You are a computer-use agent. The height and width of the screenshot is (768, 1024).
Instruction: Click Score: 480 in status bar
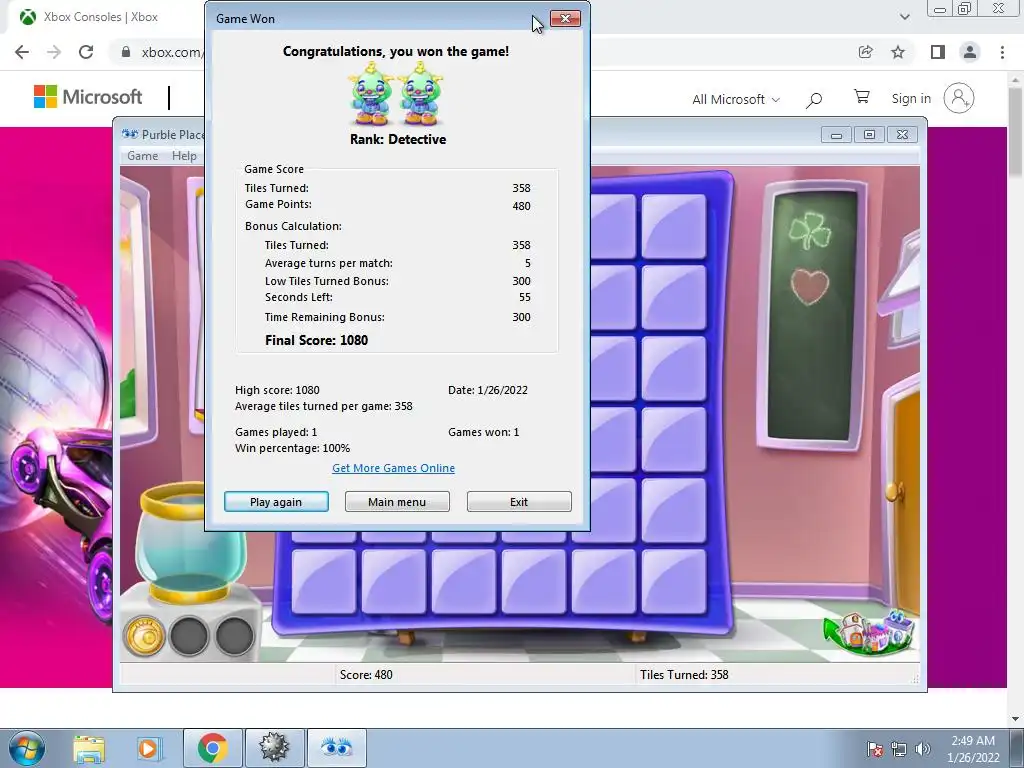(x=366, y=675)
